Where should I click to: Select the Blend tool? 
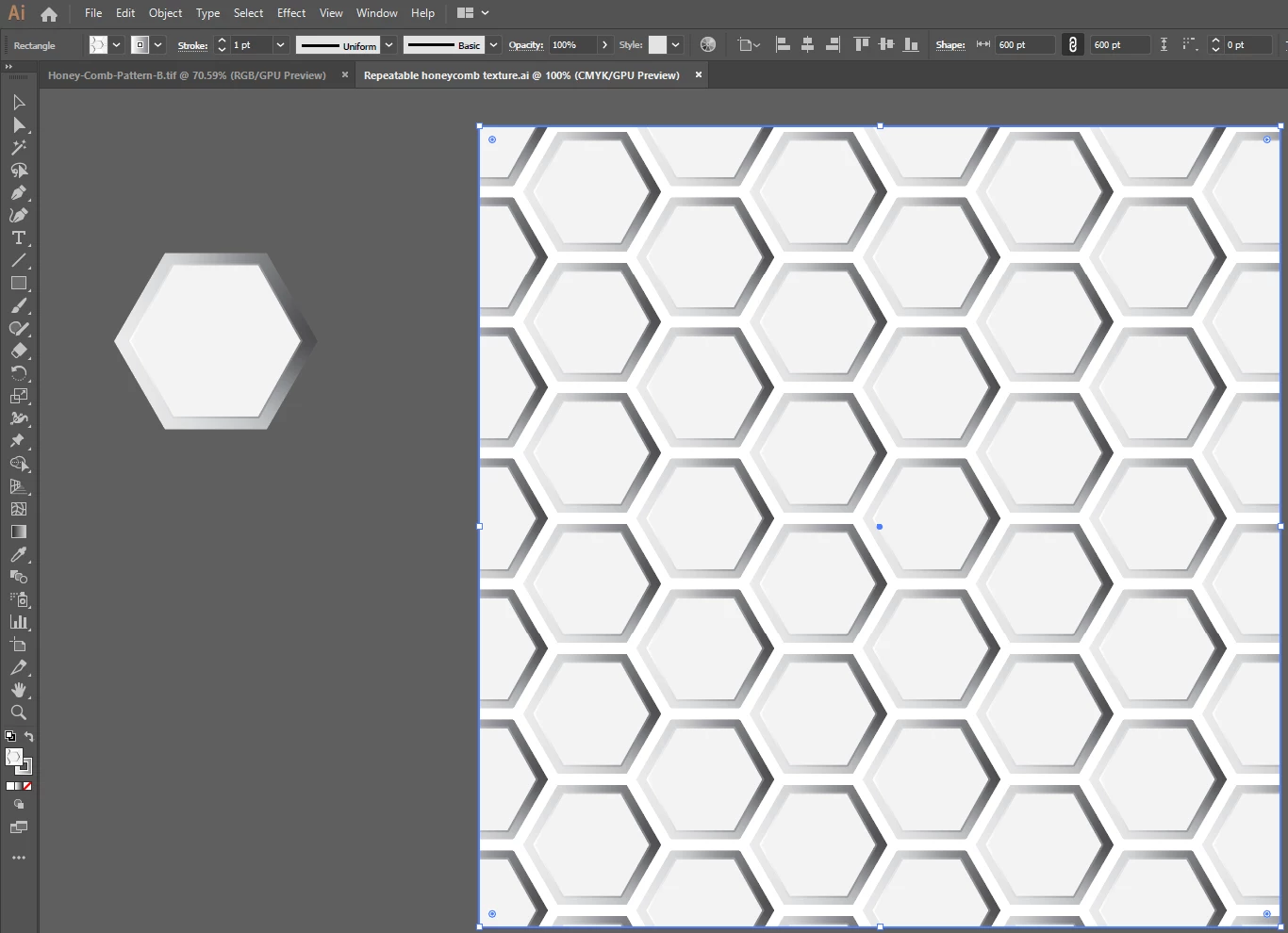coord(18,577)
